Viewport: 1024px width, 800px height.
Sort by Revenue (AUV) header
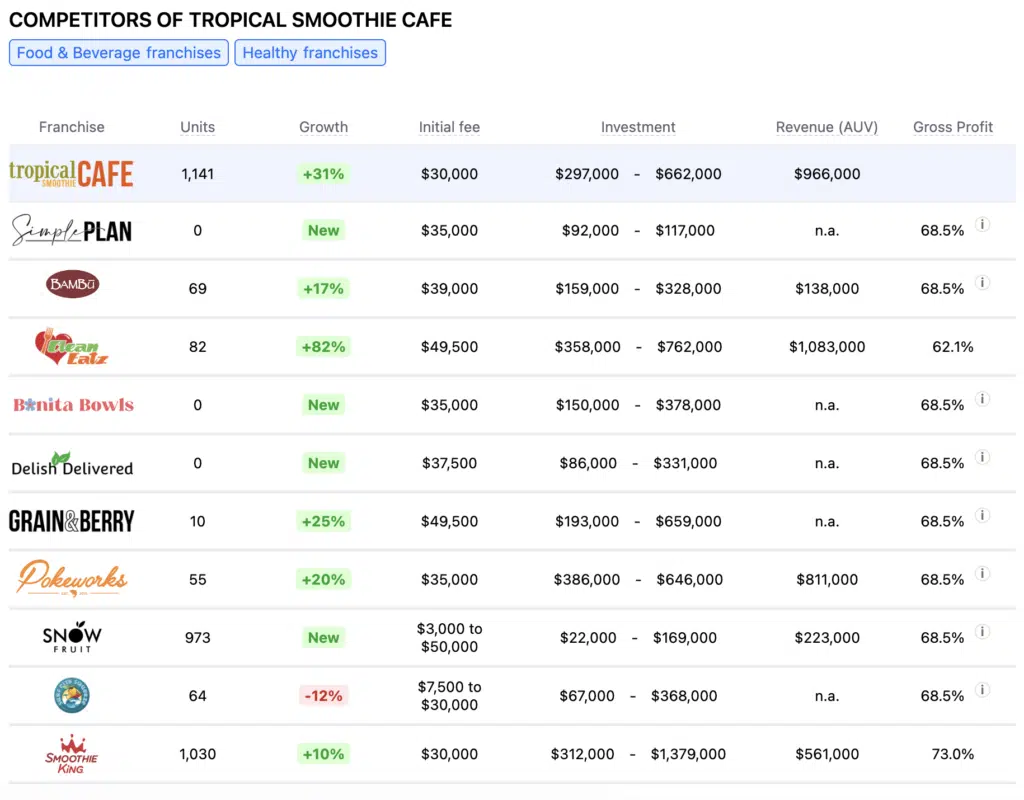(826, 127)
